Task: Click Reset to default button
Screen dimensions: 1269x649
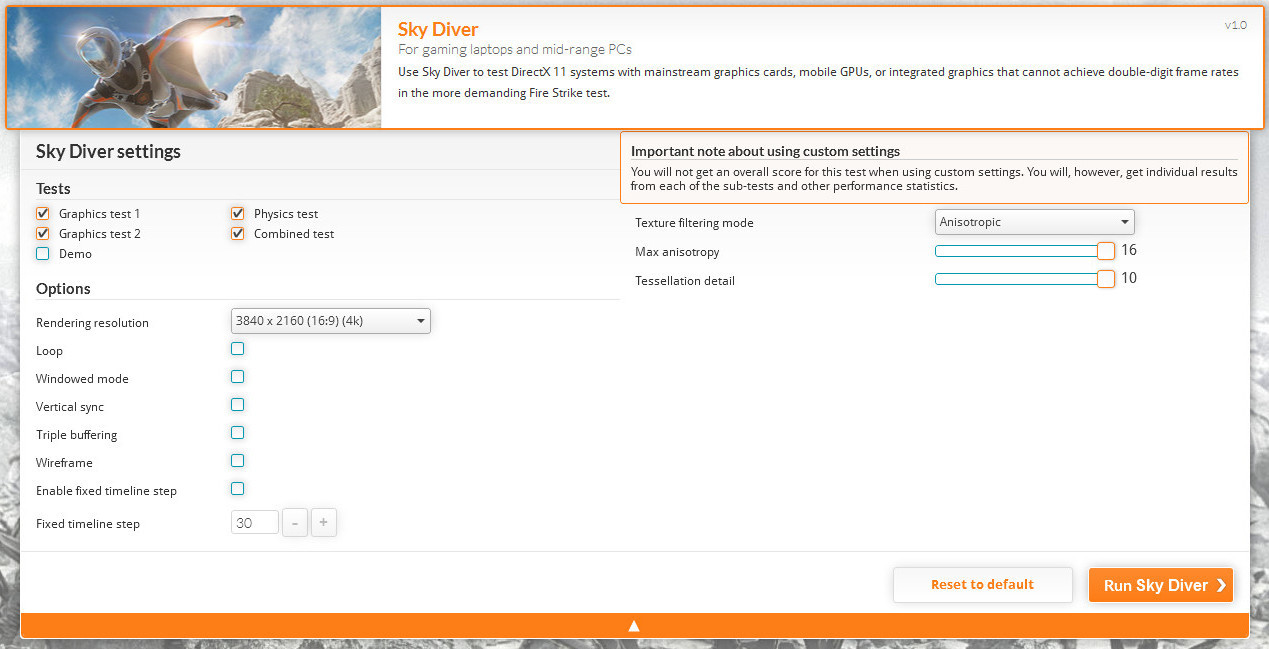Action: click(983, 585)
